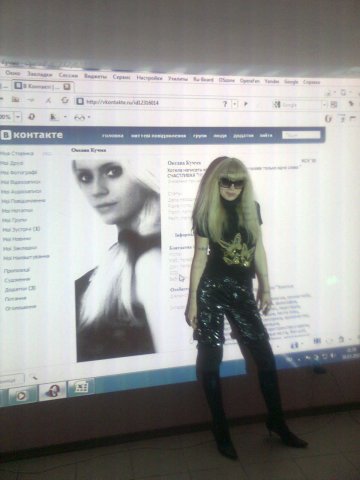Image resolution: width=360 pixels, height=480 pixels.
Task: Open the media player taskbar icon
Action: [21, 396]
